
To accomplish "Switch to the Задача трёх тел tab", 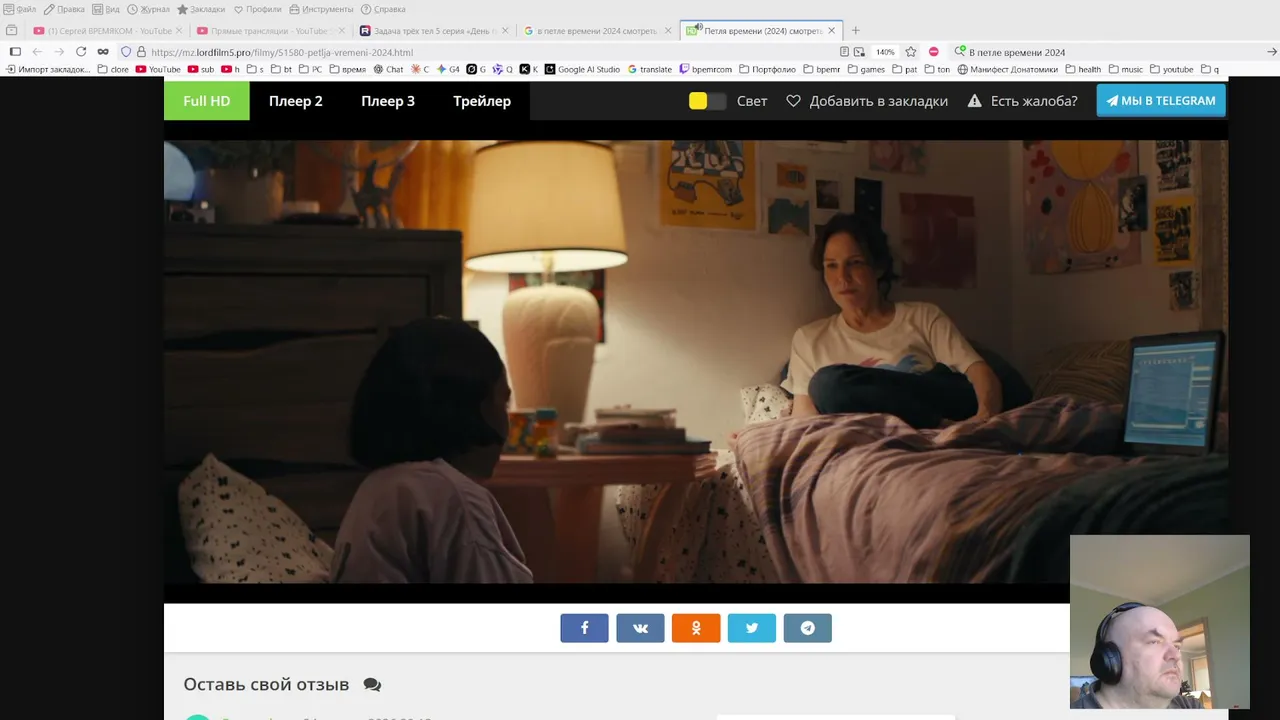I will (x=433, y=31).
